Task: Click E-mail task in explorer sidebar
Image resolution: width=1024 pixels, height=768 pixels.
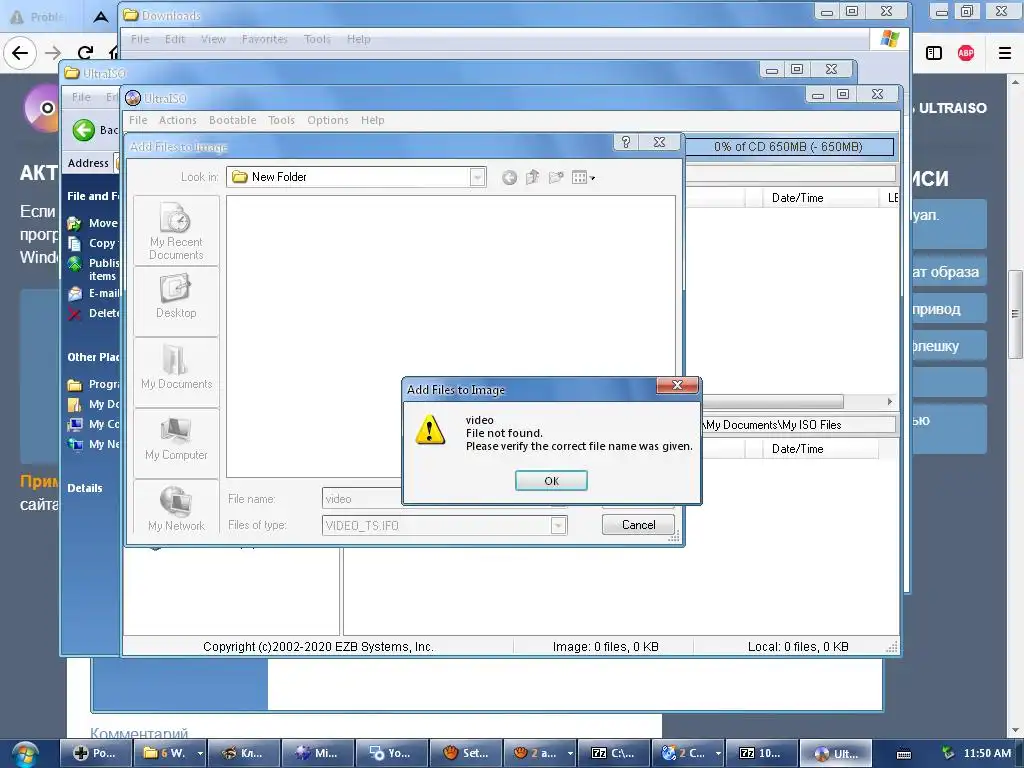Action: pyautogui.click(x=95, y=293)
